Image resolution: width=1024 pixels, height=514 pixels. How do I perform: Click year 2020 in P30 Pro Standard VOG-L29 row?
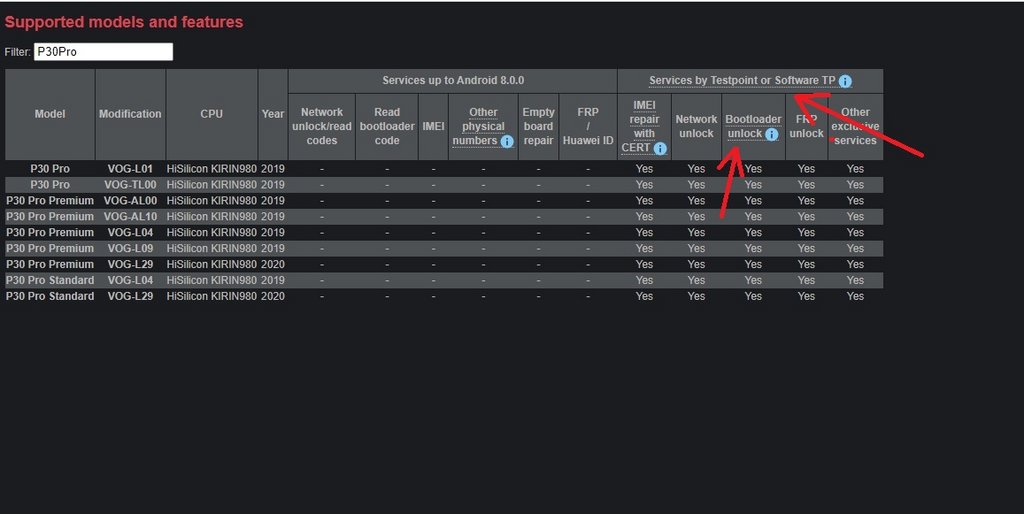click(x=273, y=296)
